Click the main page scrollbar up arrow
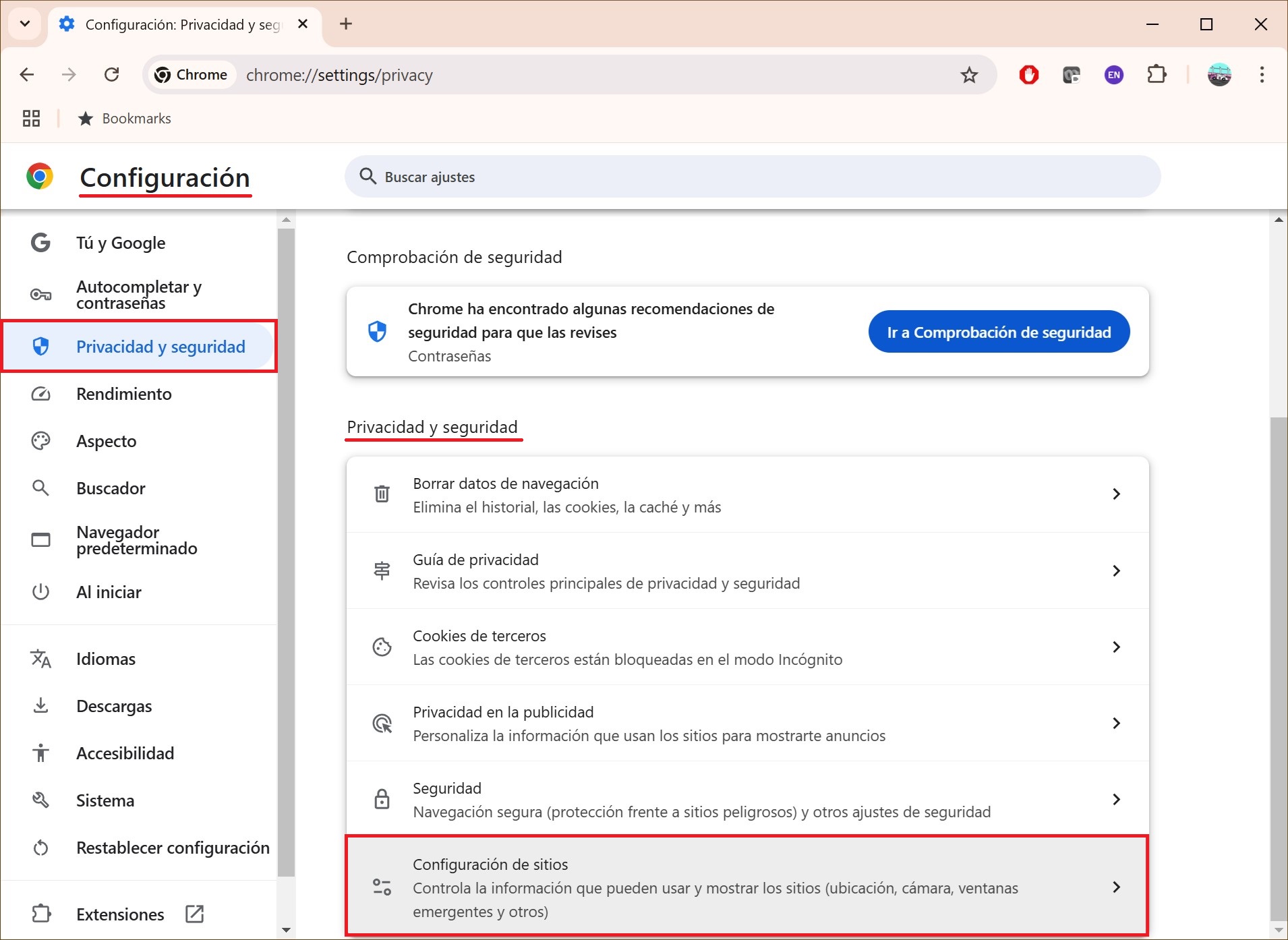Image resolution: width=1288 pixels, height=940 pixels. pos(1279,220)
